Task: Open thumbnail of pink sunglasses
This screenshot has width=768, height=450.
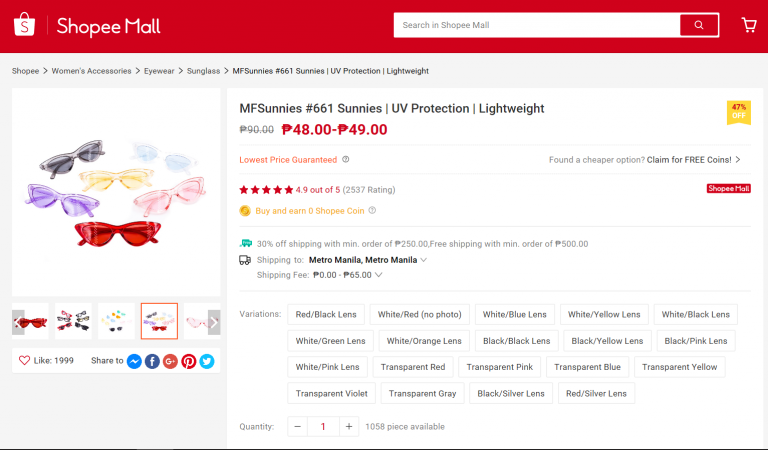Action: click(x=202, y=321)
